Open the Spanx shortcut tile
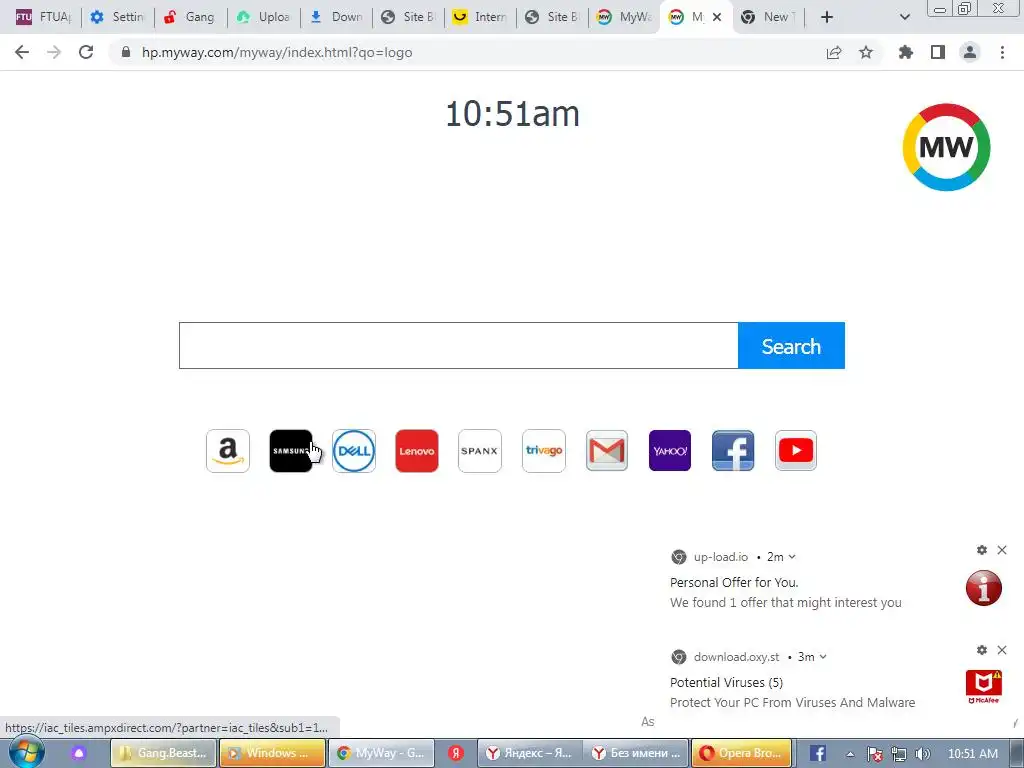Screen dimensions: 1024x768 (480, 451)
